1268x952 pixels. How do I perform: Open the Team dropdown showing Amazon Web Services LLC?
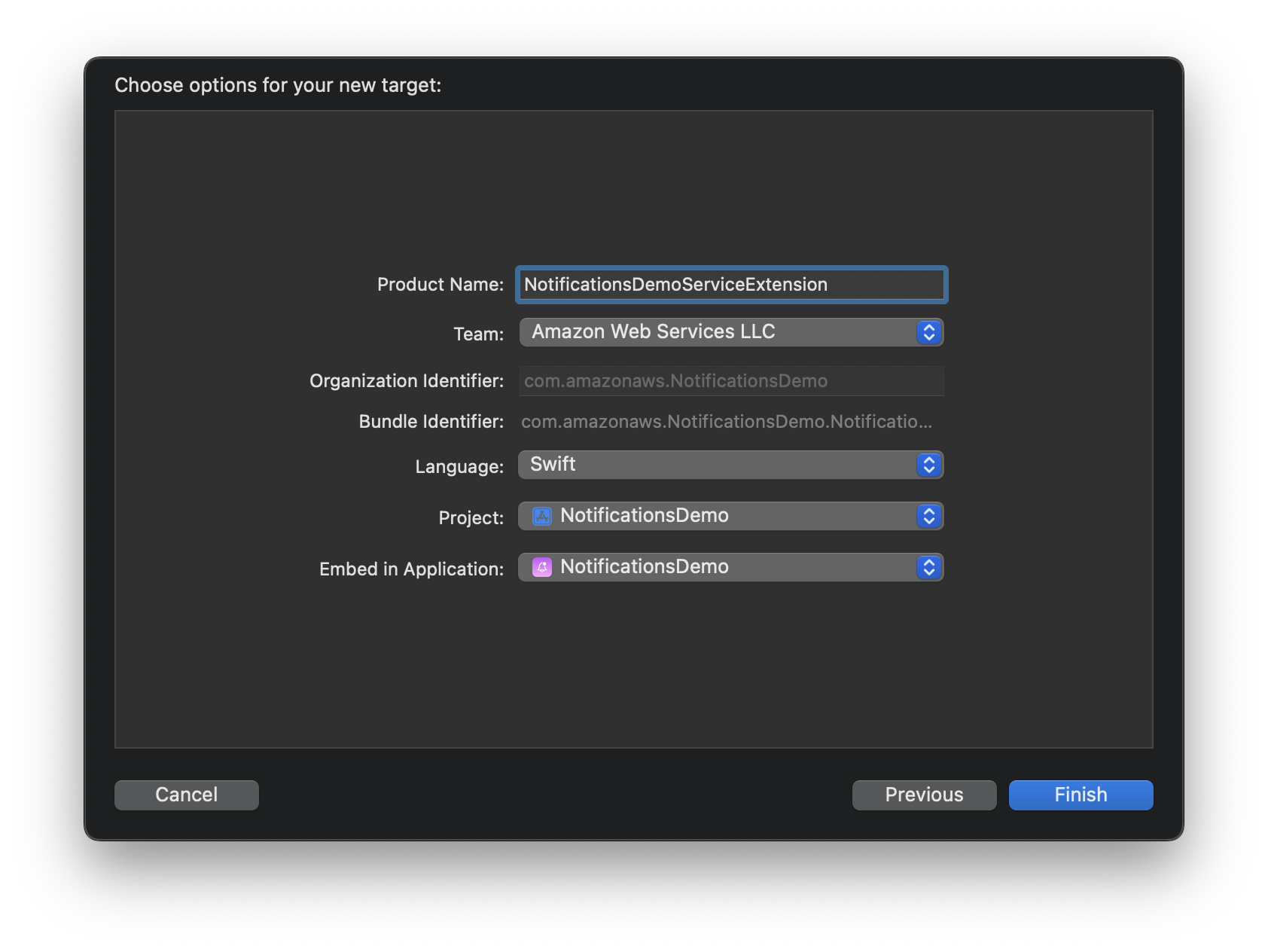(x=731, y=332)
